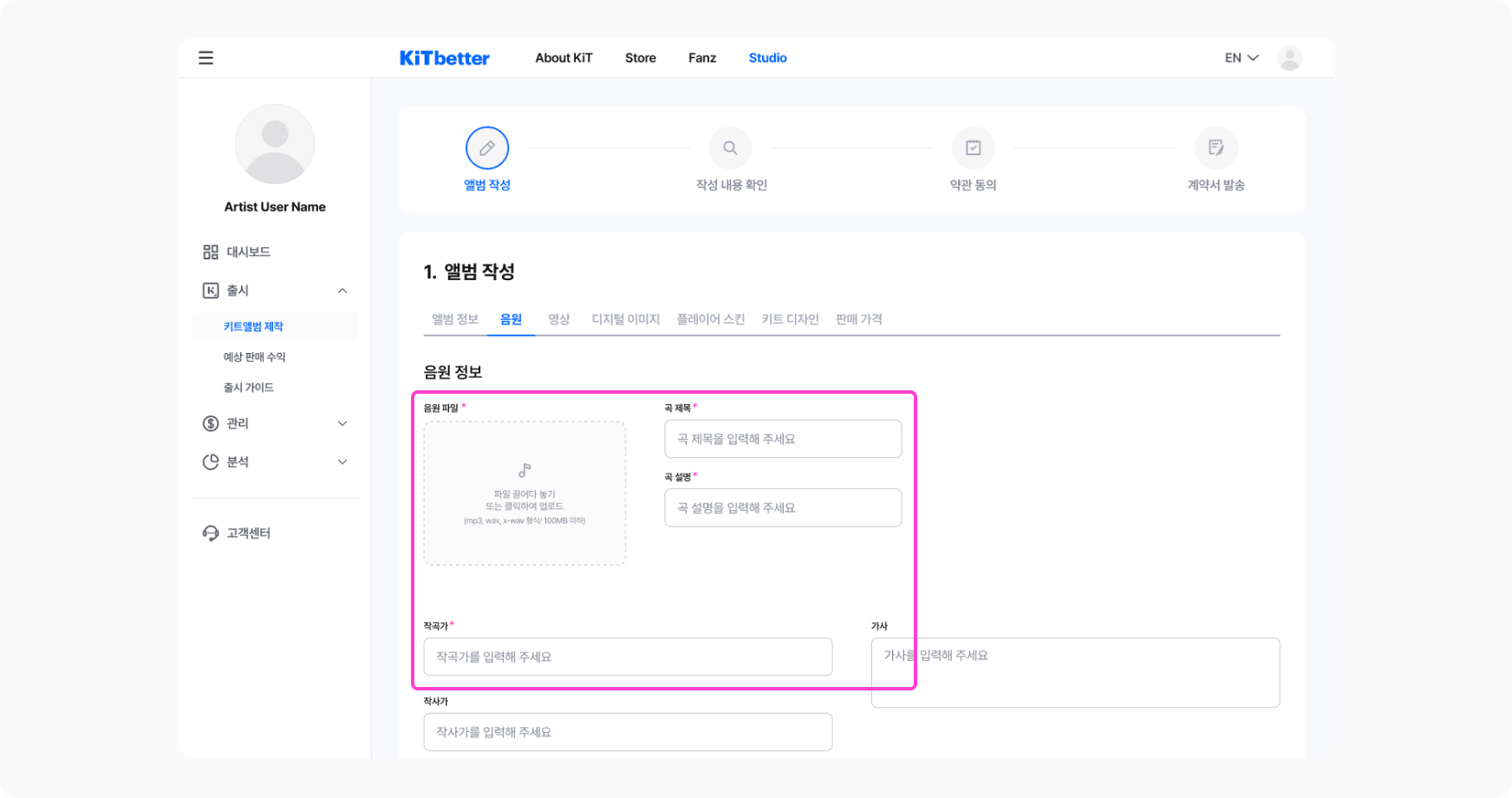This screenshot has height=798, width=1512.
Task: Expand the 관리 sidebar section
Action: [x=342, y=423]
